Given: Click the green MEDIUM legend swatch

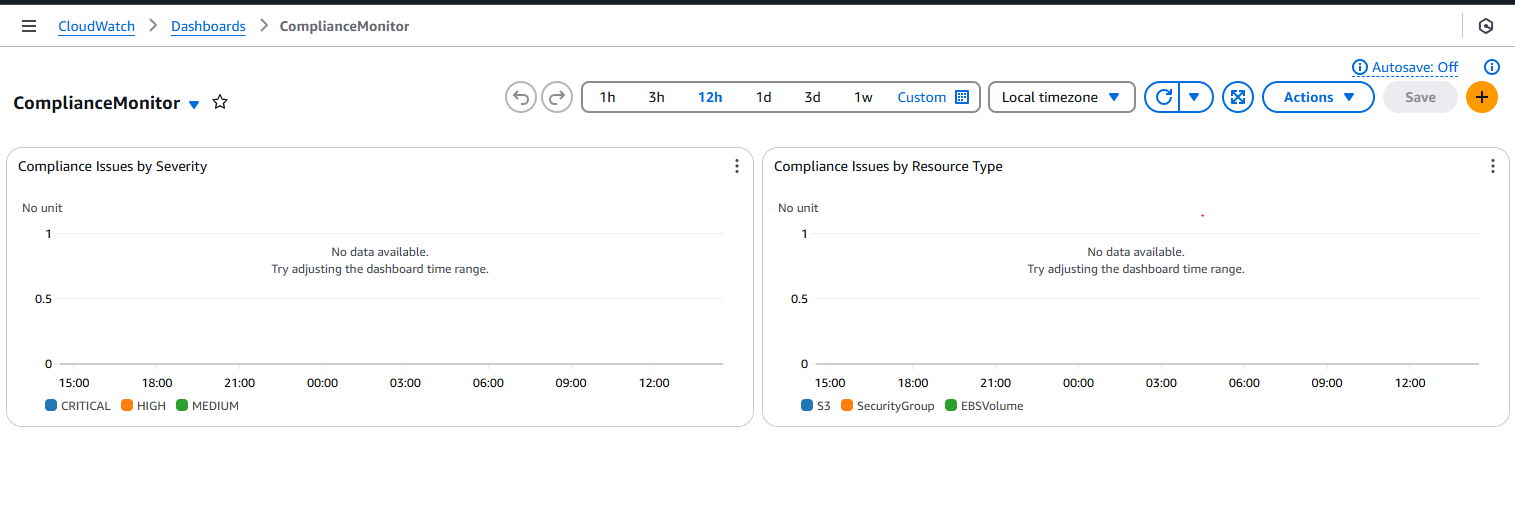Looking at the screenshot, I should [x=182, y=406].
